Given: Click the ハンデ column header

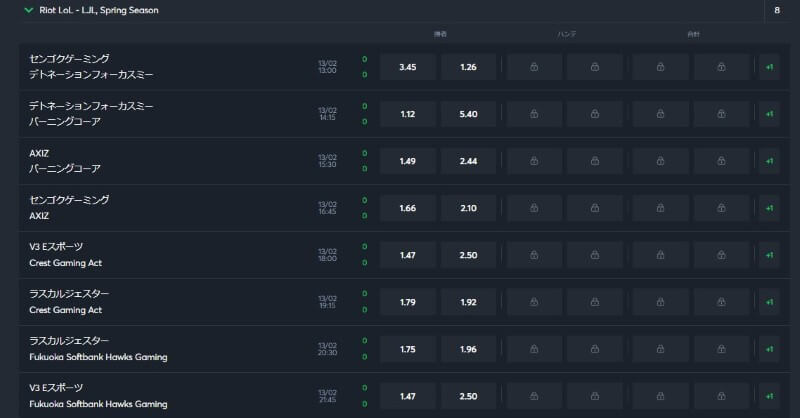Looking at the screenshot, I should pyautogui.click(x=566, y=34).
